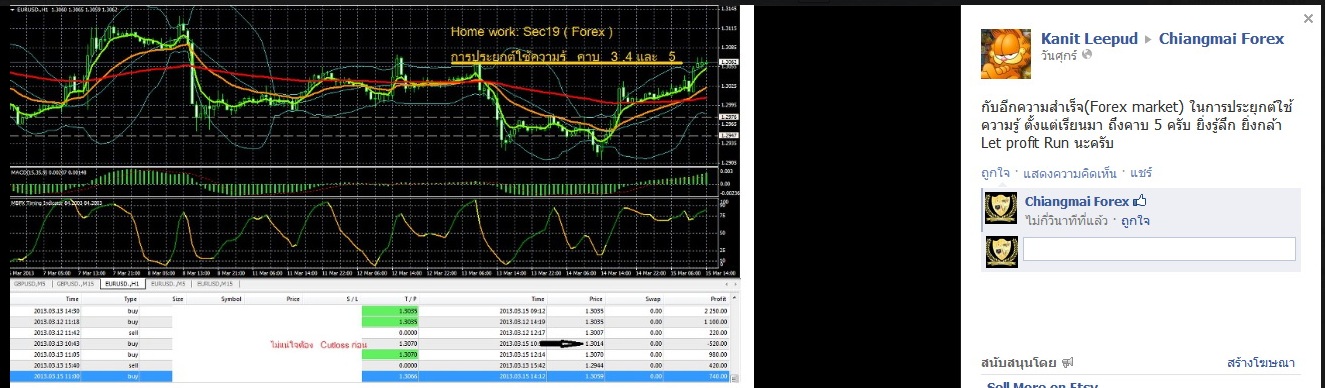Click the comment input field

(x=1160, y=249)
